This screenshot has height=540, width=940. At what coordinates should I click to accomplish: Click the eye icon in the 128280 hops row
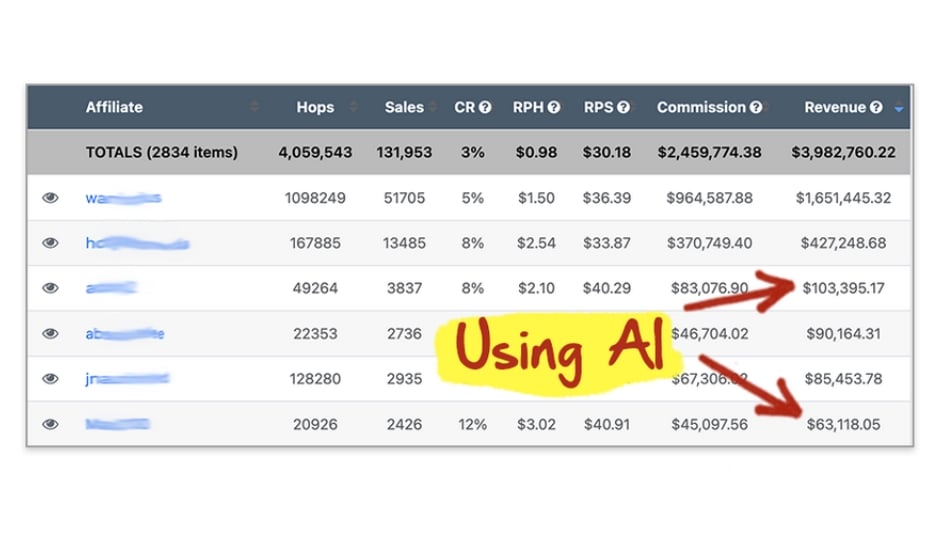coord(50,379)
